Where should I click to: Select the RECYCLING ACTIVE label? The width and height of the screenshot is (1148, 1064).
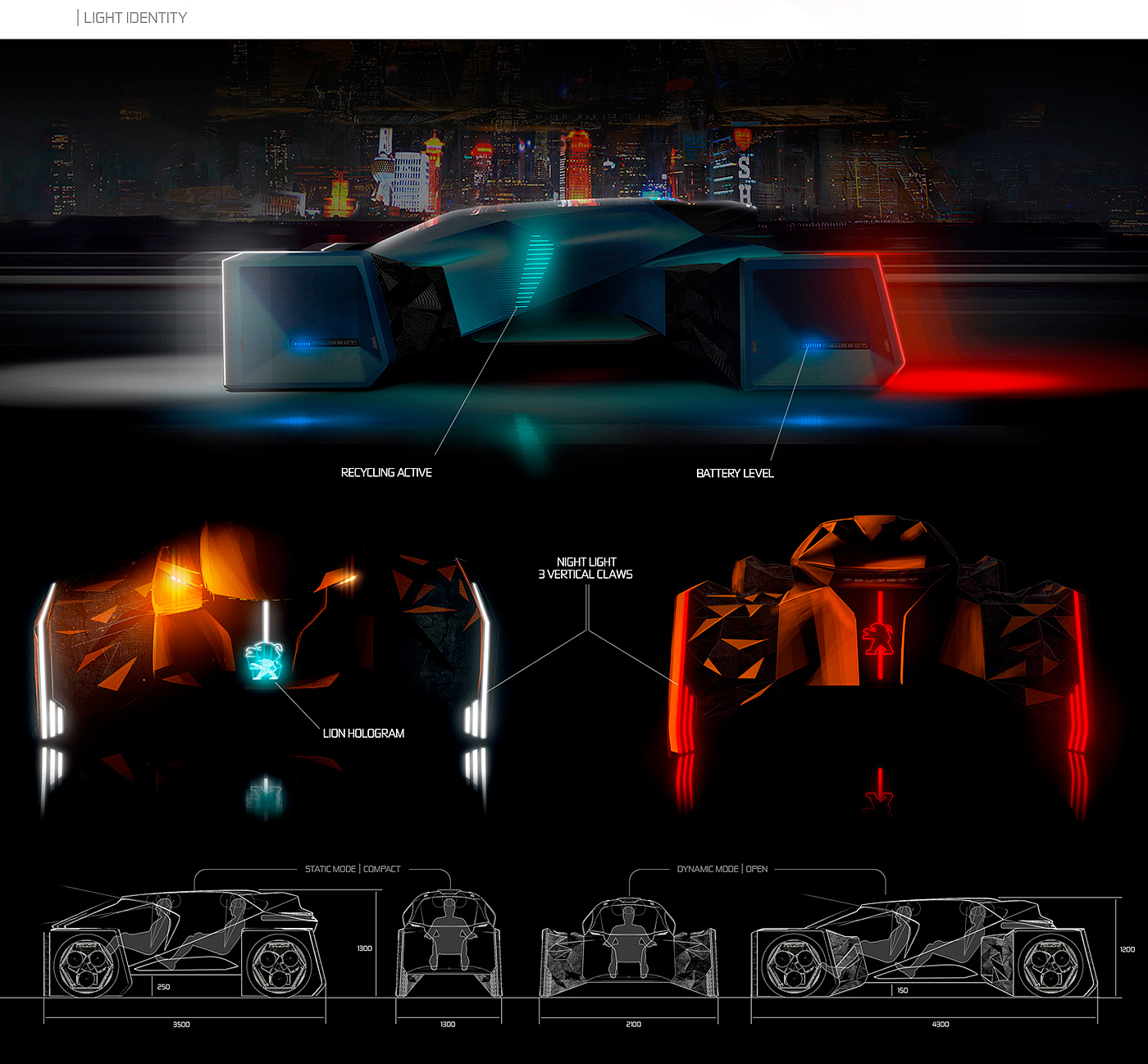click(386, 473)
